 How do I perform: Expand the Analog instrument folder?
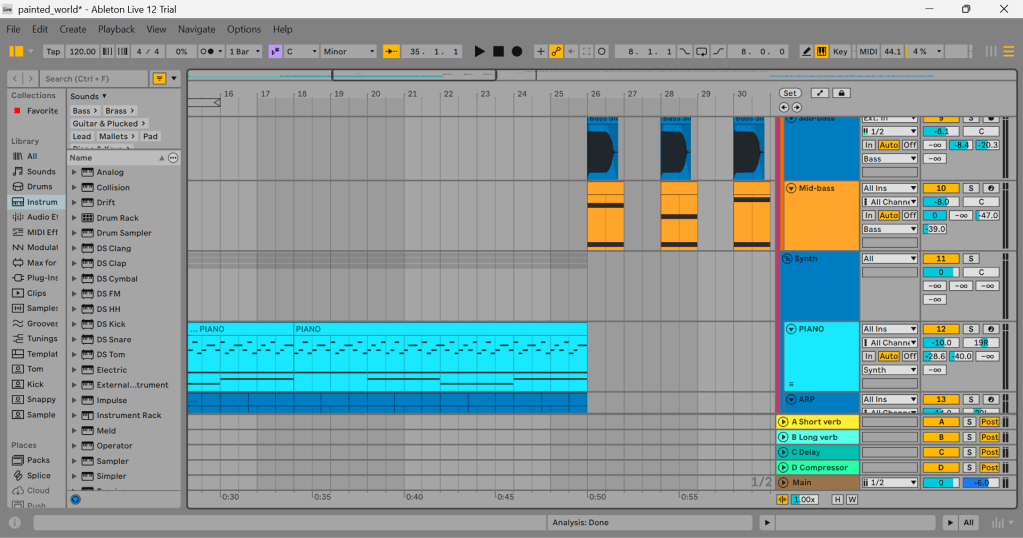[x=74, y=172]
